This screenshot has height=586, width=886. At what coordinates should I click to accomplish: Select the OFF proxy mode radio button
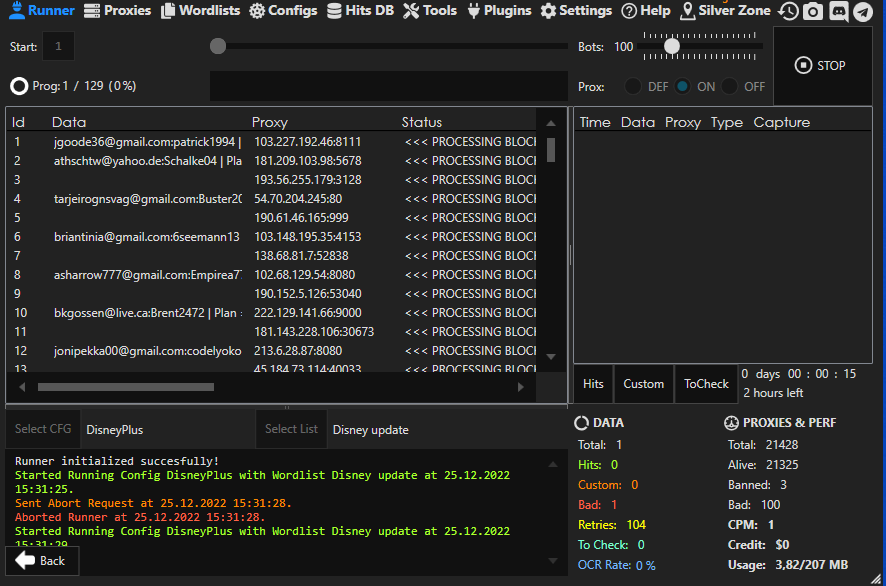coord(730,87)
